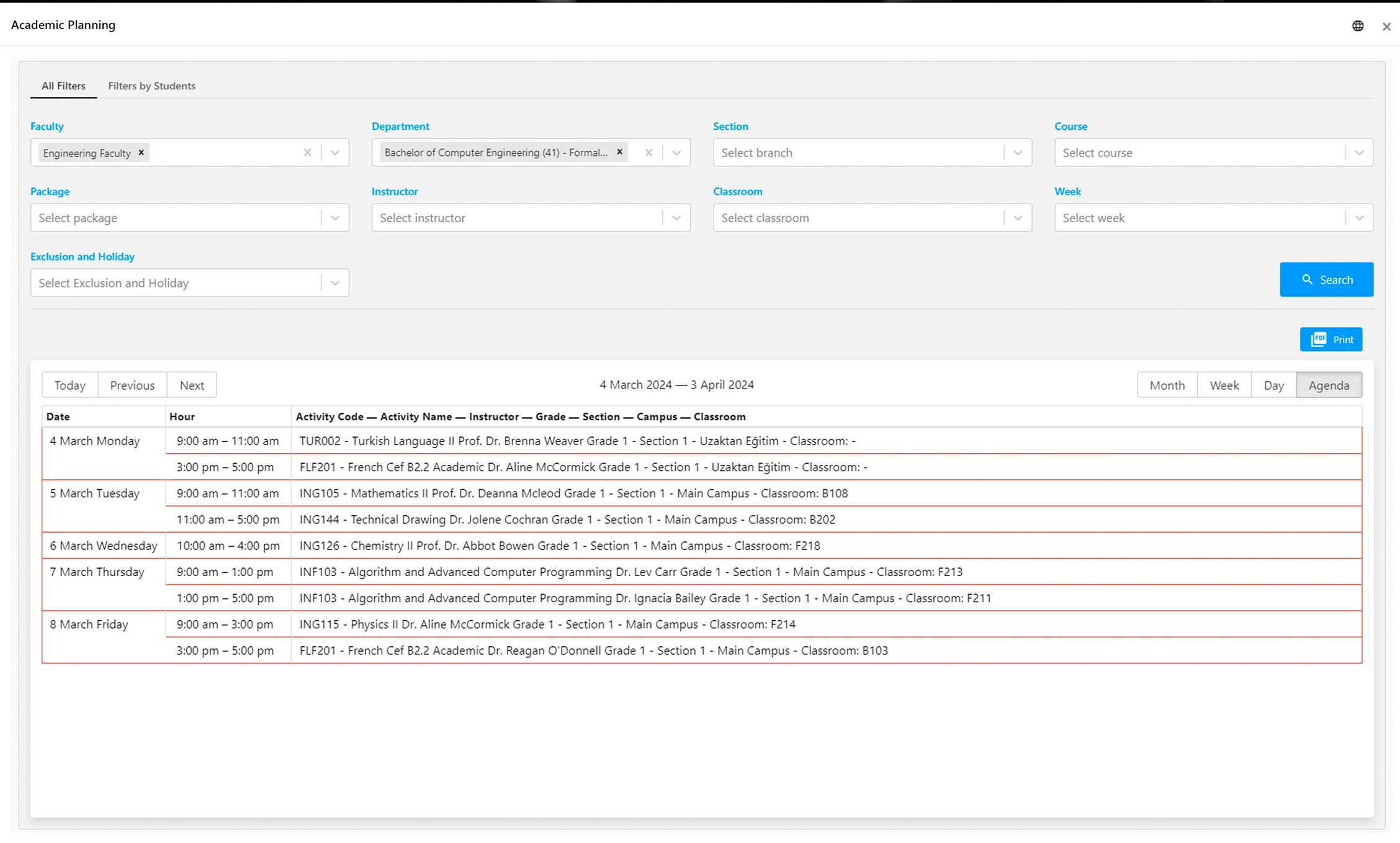1400x843 pixels.
Task: Click the globe language icon in the header
Action: (x=1358, y=25)
